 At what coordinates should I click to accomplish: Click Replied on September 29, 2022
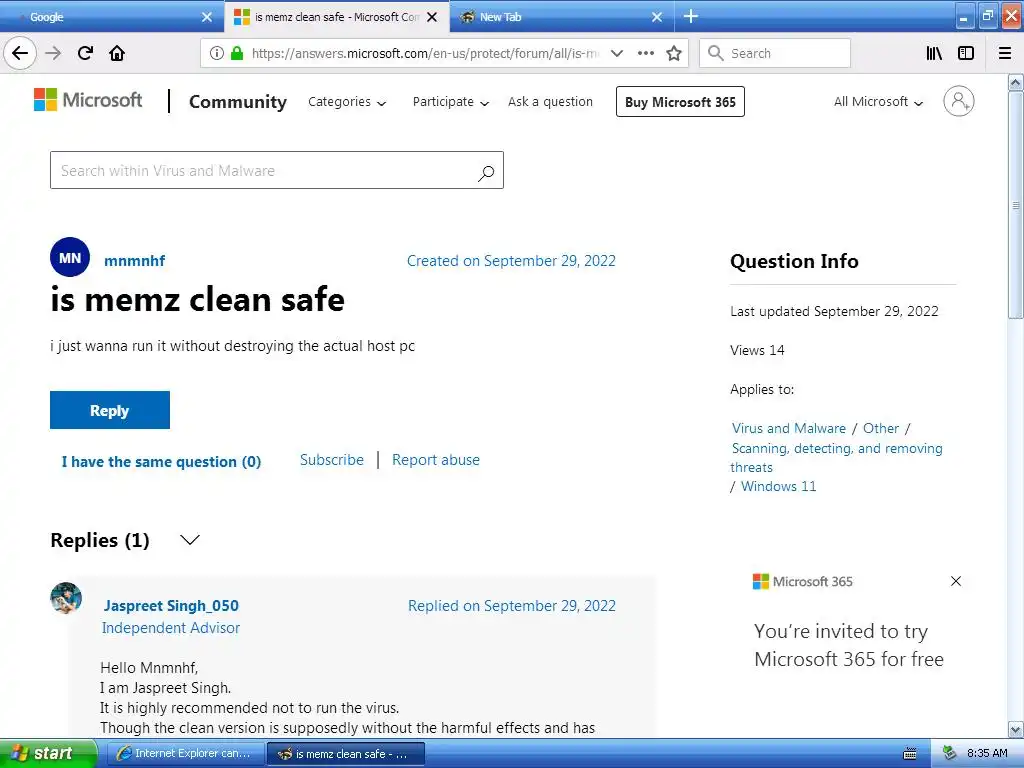[x=512, y=605]
